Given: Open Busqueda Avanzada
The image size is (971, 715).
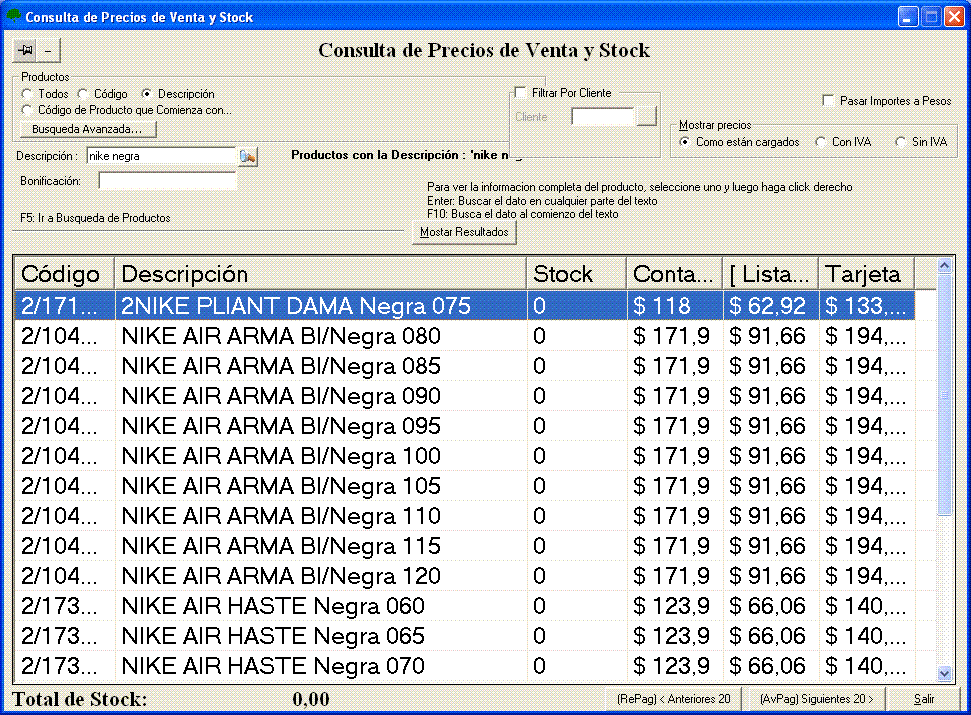Looking at the screenshot, I should click(88, 129).
